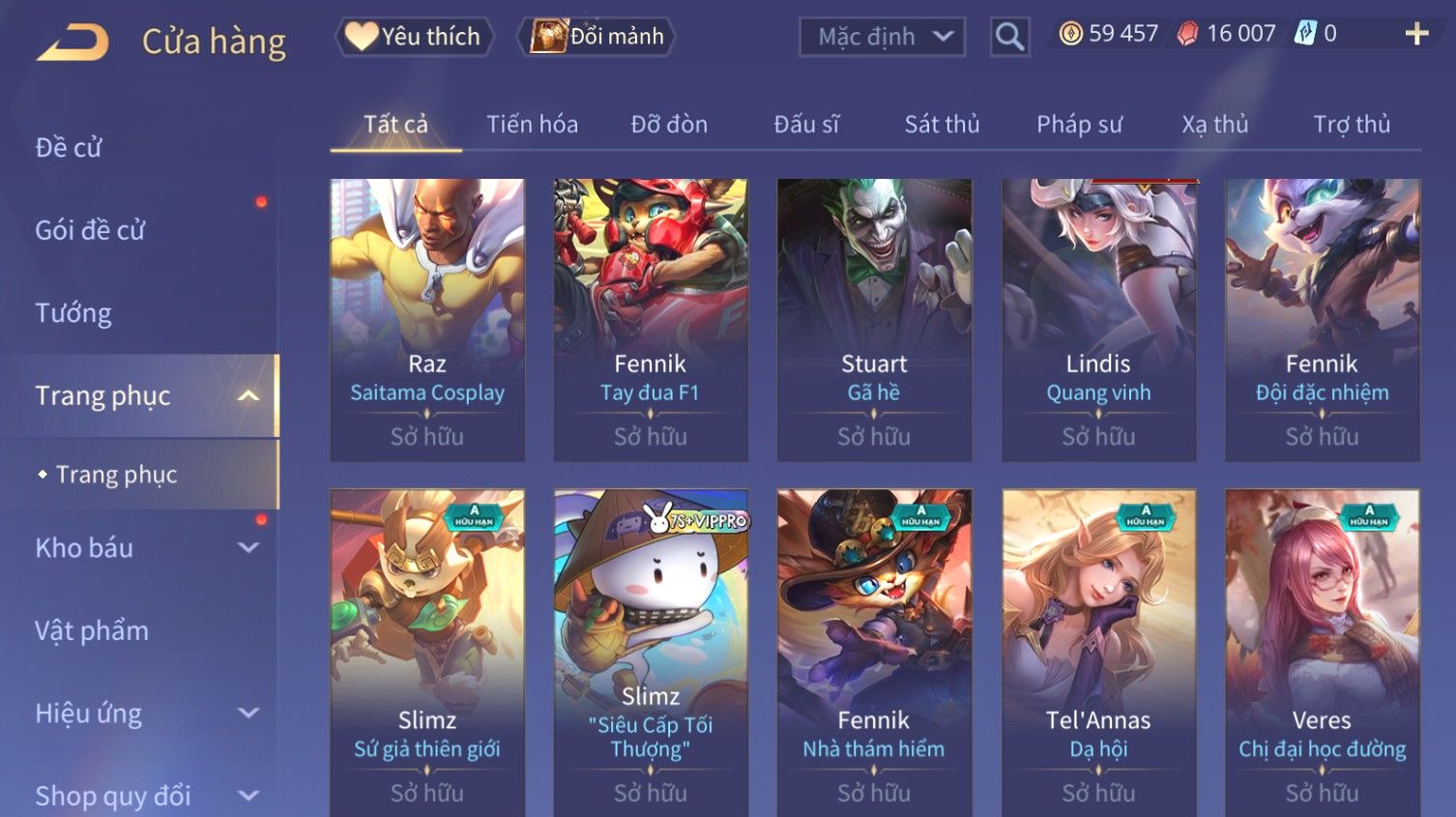1456x817 pixels.
Task: Open the Tướng sidebar menu
Action: pos(73,312)
